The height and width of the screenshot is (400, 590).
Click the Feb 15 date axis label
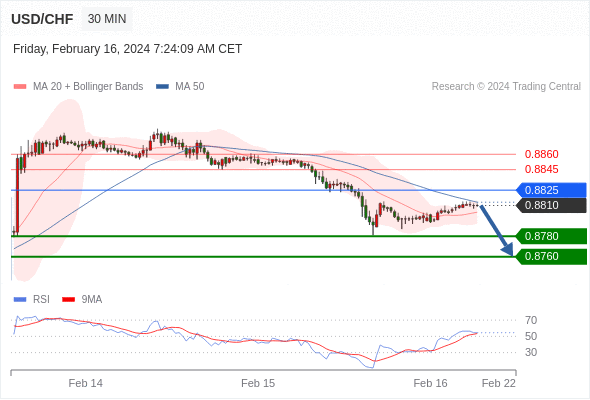click(258, 383)
